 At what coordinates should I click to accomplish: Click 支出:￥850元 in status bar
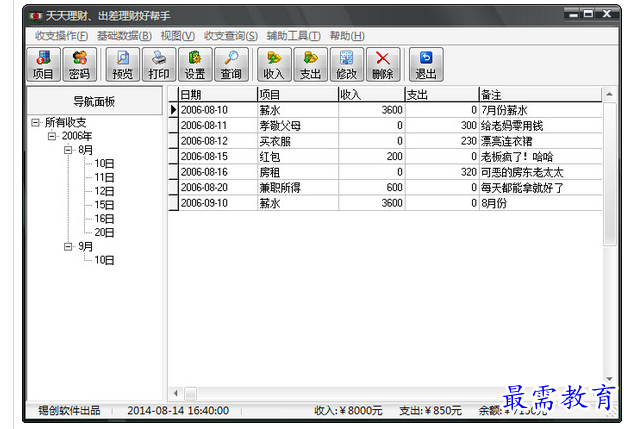tap(431, 410)
